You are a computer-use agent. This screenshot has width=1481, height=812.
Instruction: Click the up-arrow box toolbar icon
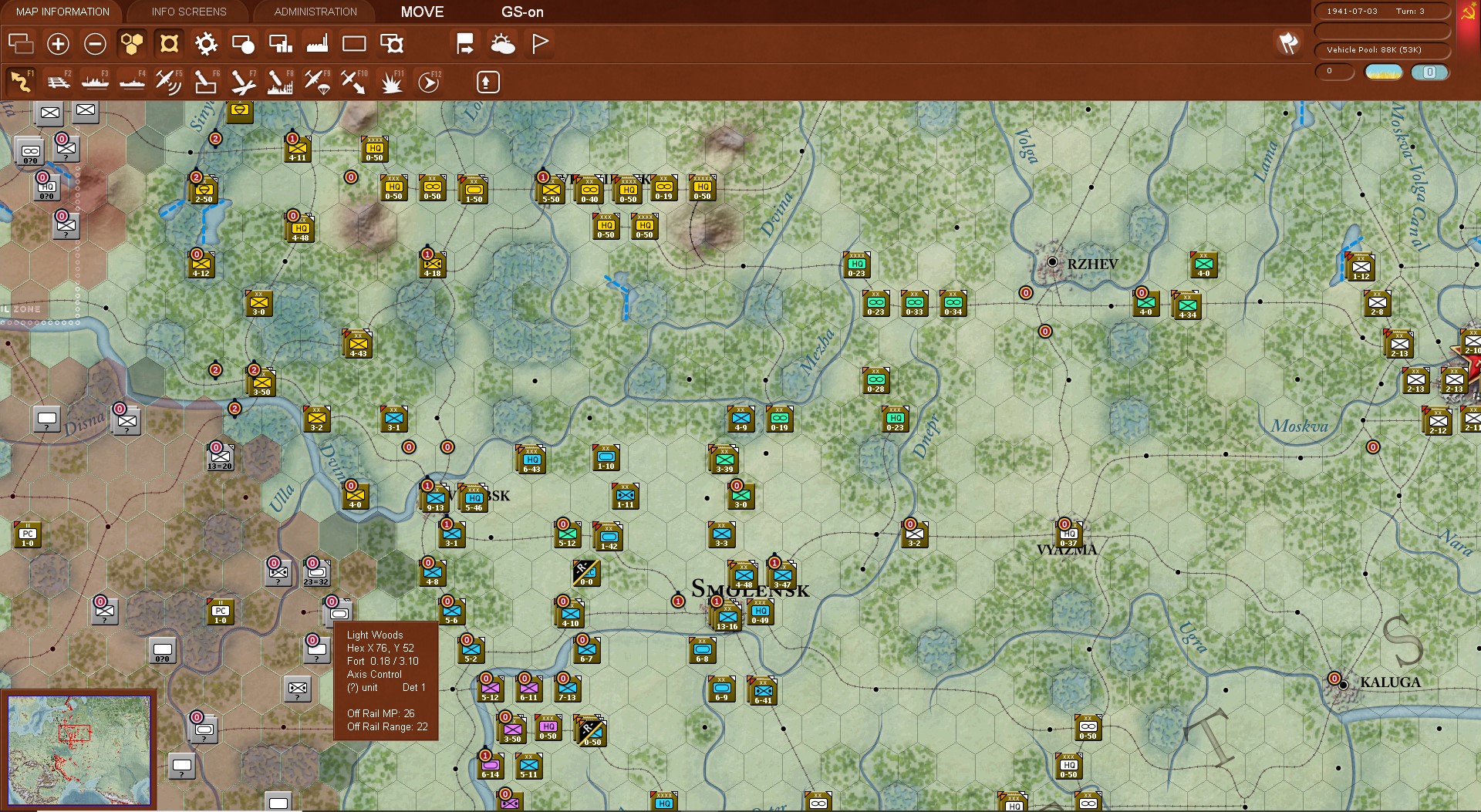click(487, 82)
